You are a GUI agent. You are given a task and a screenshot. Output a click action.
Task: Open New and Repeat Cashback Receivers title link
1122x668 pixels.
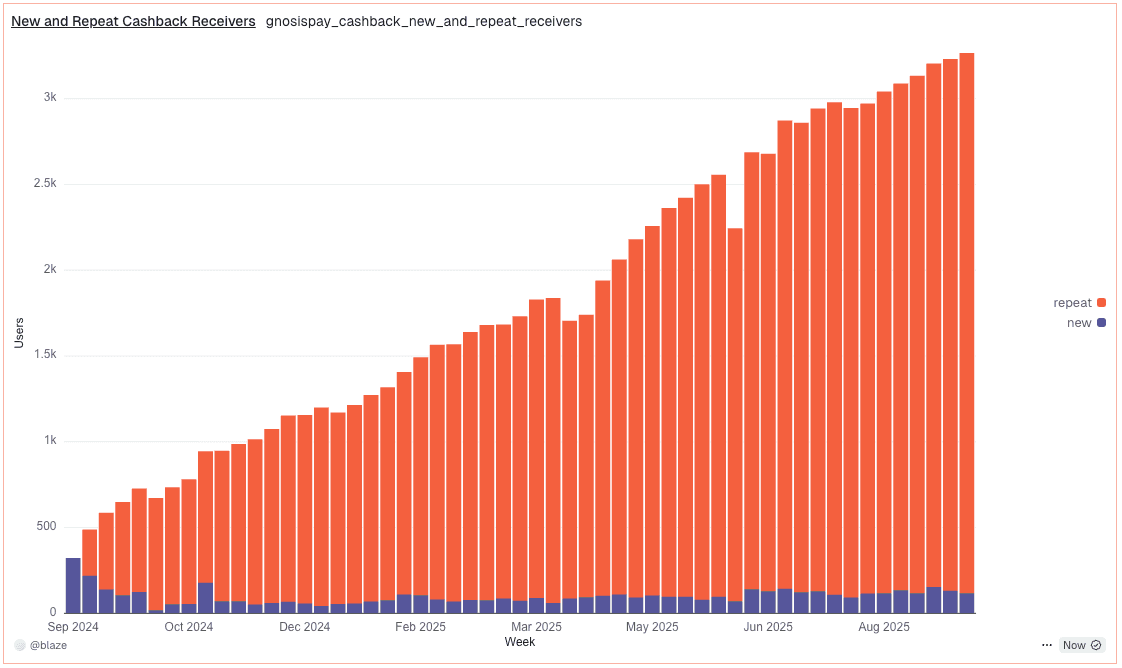click(133, 21)
